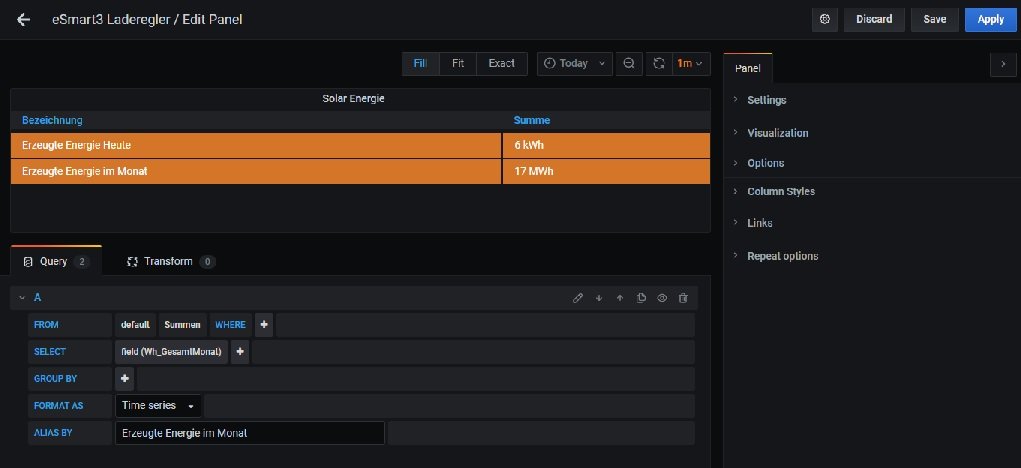This screenshot has width=1021, height=468.
Task: Open dashboard settings gear icon
Action: [824, 19]
